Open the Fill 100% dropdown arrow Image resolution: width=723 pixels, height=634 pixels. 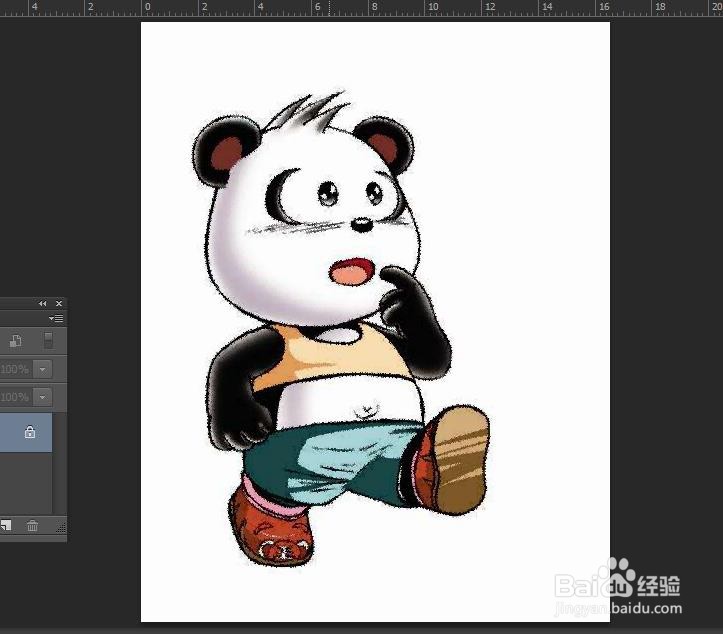click(42, 397)
